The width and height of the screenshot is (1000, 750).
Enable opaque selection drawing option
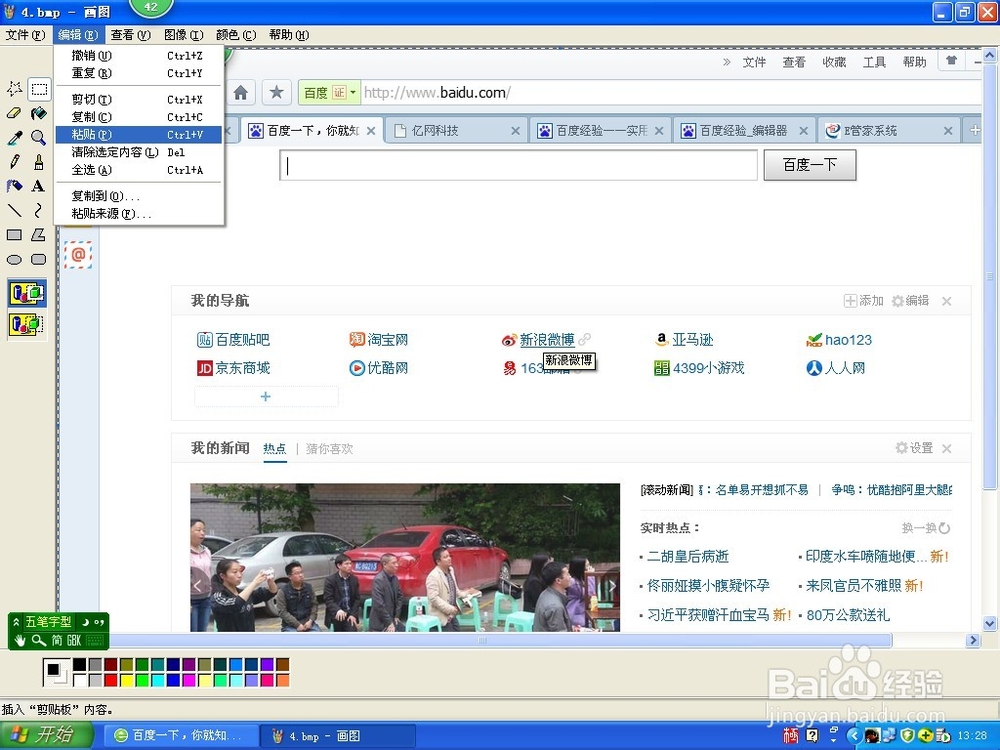pos(27,293)
